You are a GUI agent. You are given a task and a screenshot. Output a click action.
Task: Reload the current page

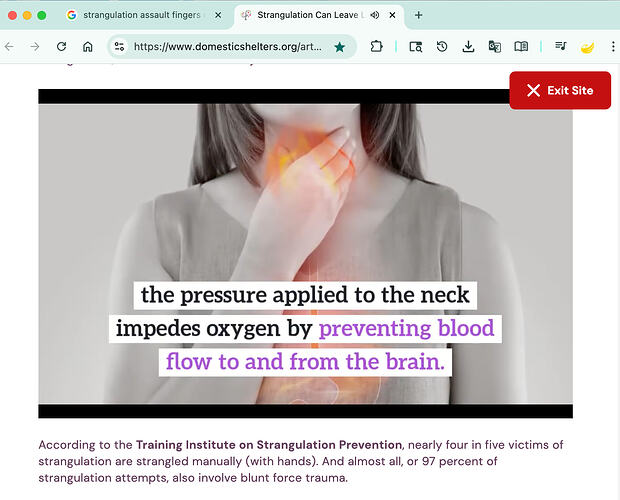click(61, 47)
